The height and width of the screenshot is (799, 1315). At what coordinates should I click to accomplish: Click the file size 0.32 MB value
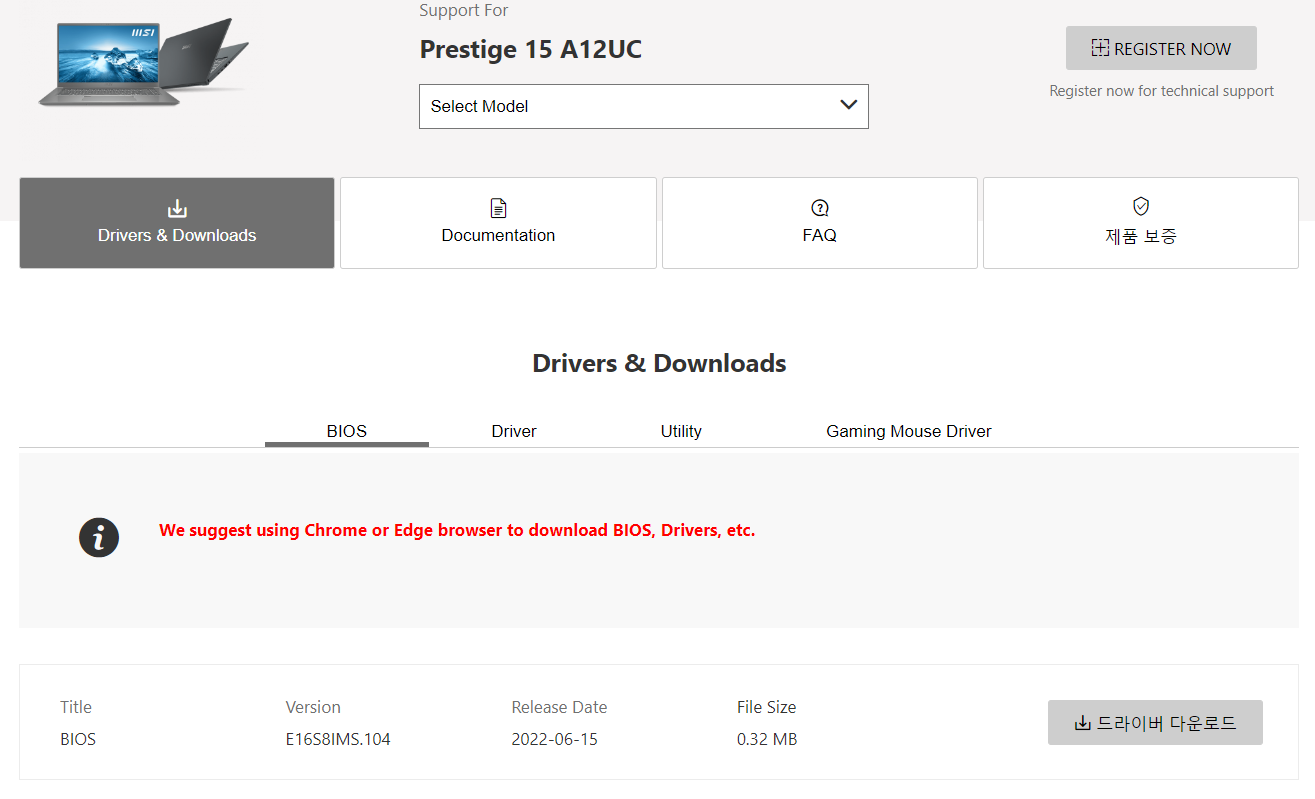point(767,740)
